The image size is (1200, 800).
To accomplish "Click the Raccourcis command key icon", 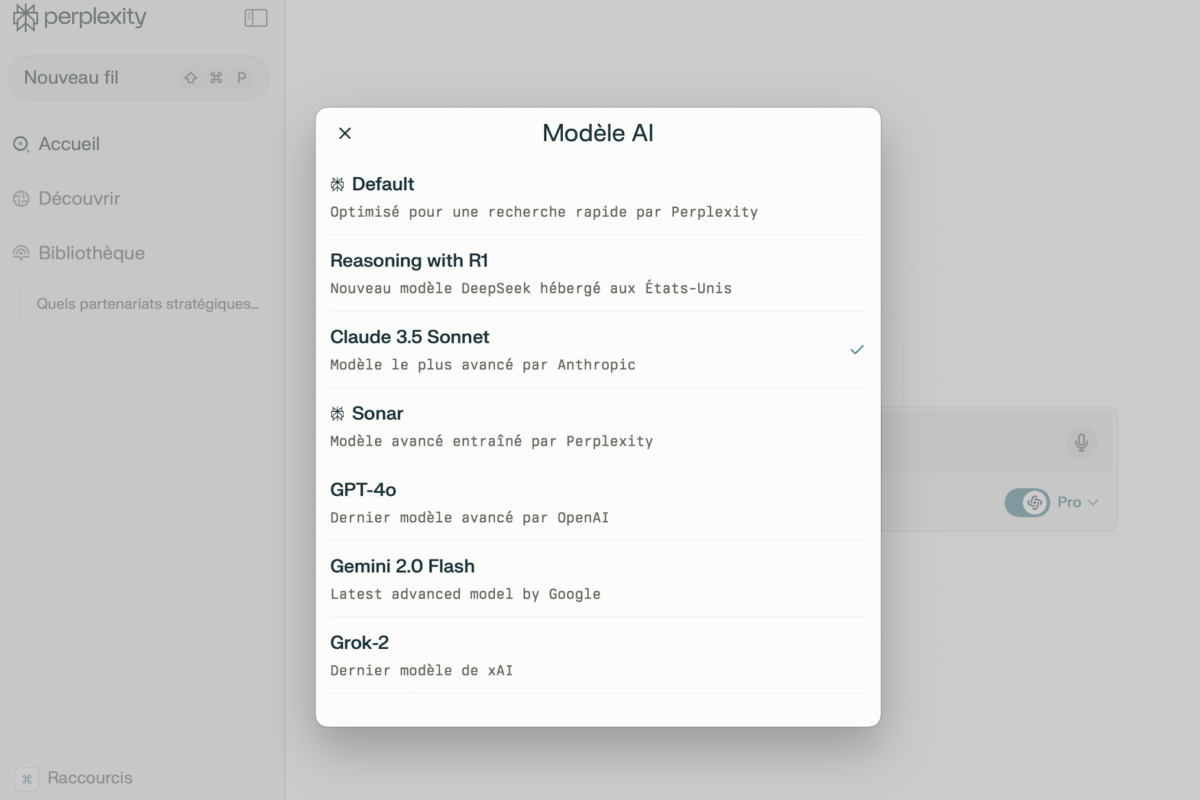I will tap(28, 778).
